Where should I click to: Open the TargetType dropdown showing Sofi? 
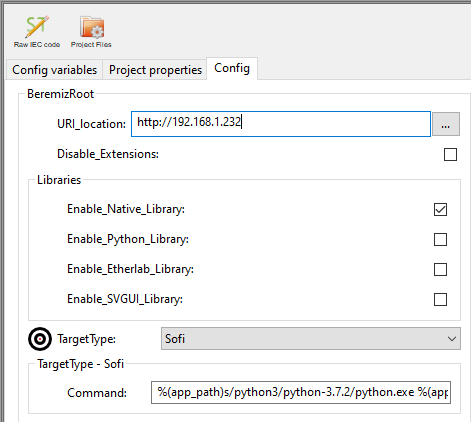coord(311,339)
